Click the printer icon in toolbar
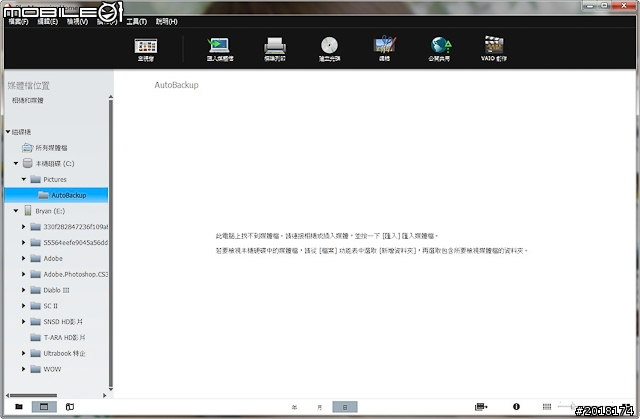 275,45
